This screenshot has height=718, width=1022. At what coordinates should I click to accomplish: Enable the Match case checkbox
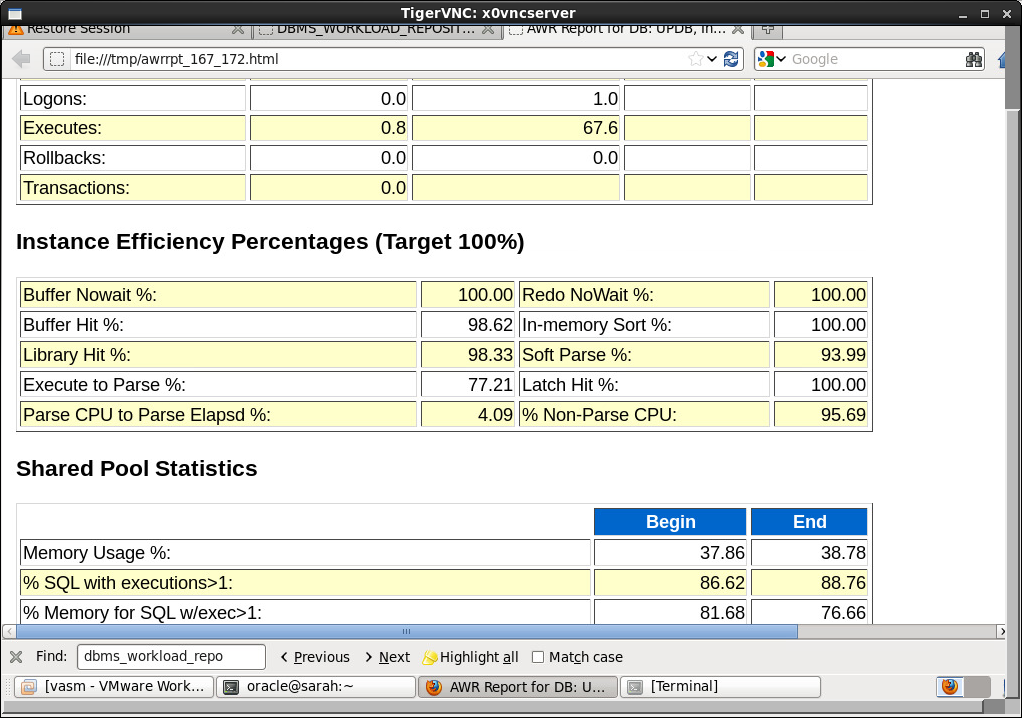pyautogui.click(x=538, y=657)
